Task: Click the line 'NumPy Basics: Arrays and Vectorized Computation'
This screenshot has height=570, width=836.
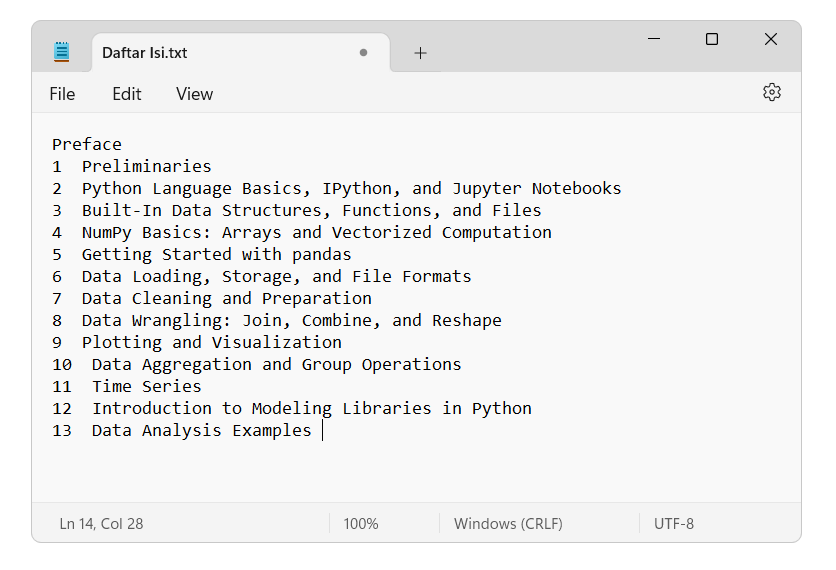Action: [317, 233]
